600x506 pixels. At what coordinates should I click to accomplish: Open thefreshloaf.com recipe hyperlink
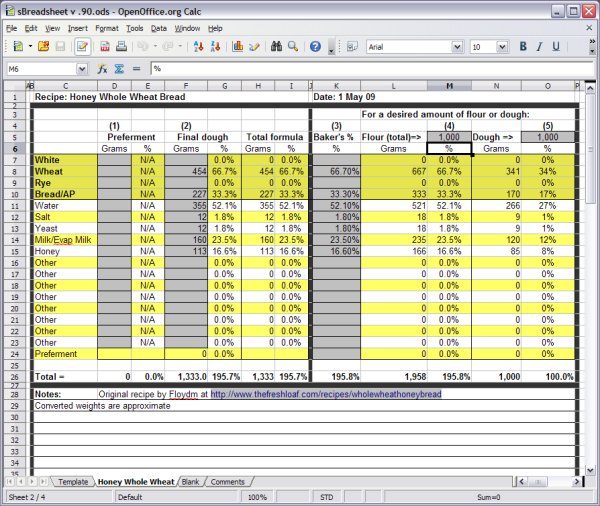coord(326,394)
